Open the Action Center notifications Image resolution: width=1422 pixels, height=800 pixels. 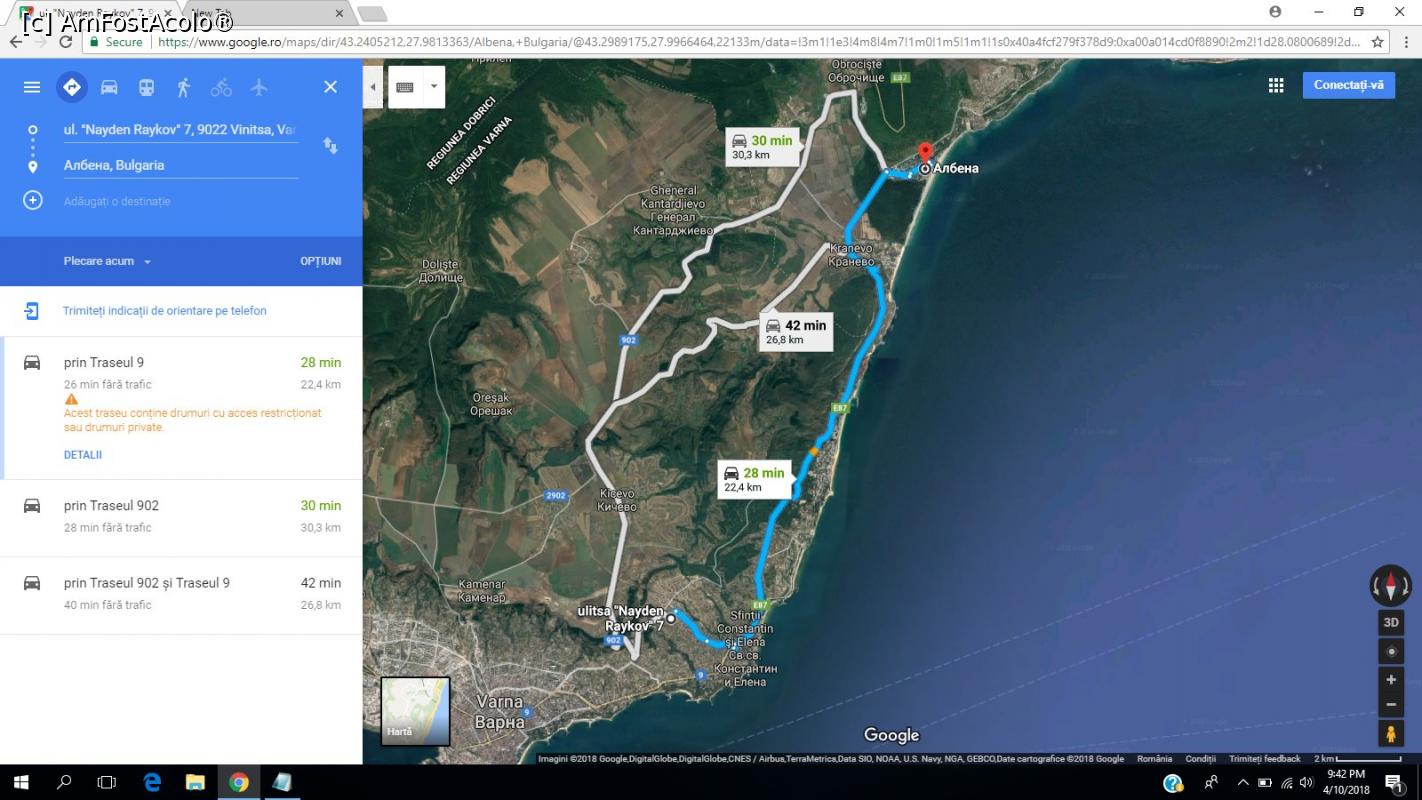point(1394,782)
